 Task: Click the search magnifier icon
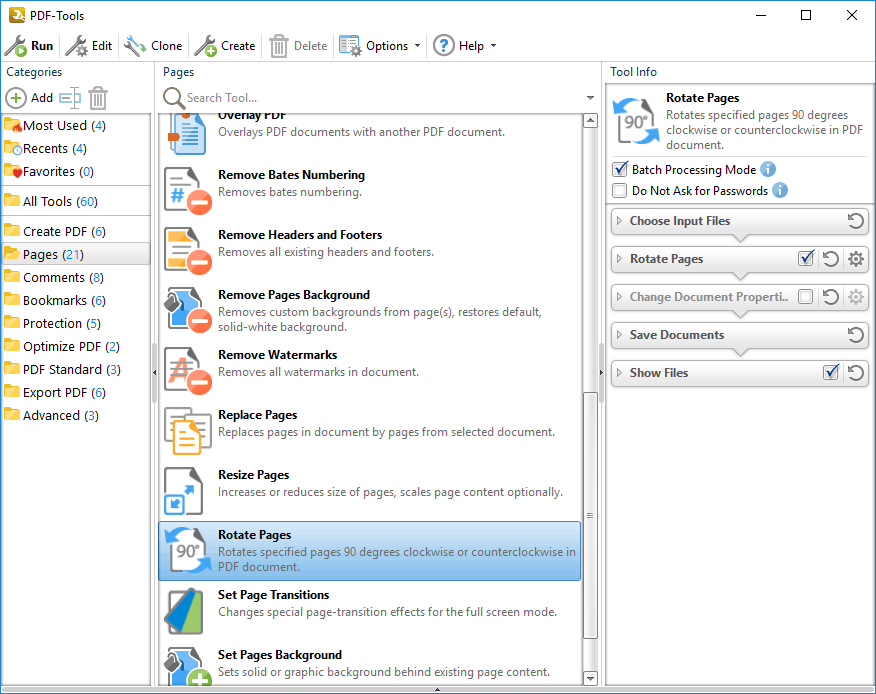point(174,98)
